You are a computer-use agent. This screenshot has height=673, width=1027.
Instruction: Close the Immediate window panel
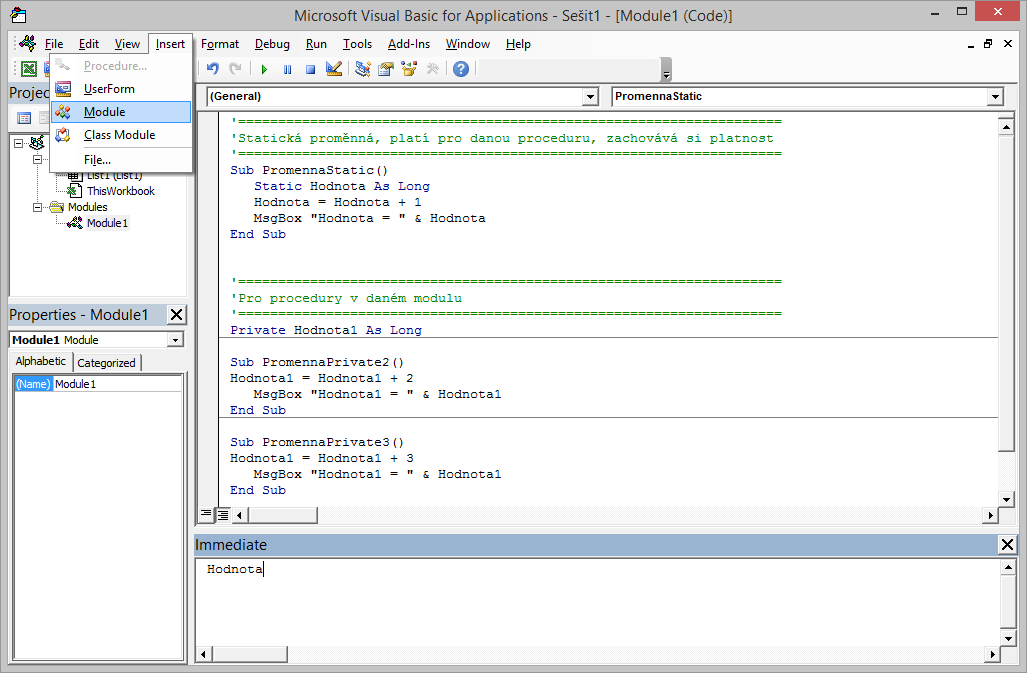tap(1007, 544)
